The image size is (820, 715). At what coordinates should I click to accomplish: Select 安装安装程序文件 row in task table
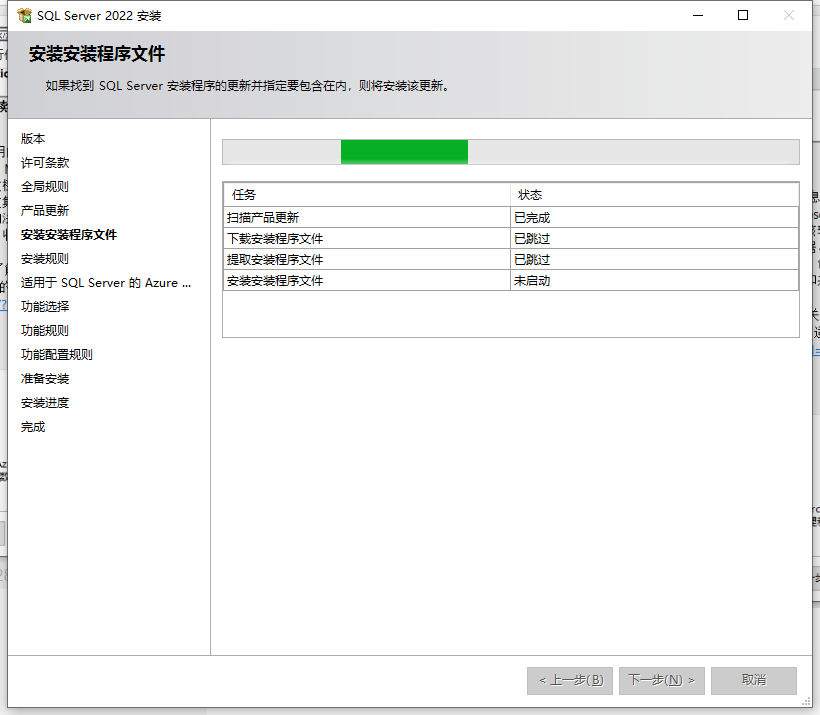(511, 280)
